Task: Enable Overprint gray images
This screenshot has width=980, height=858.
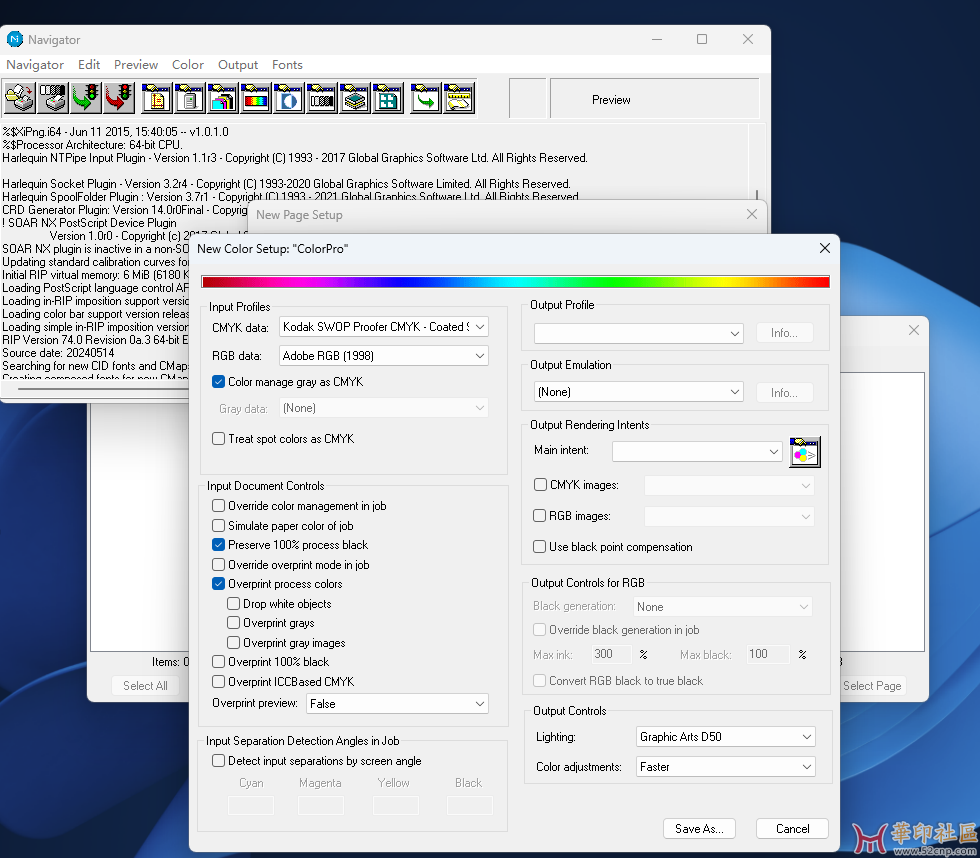Action: point(233,642)
